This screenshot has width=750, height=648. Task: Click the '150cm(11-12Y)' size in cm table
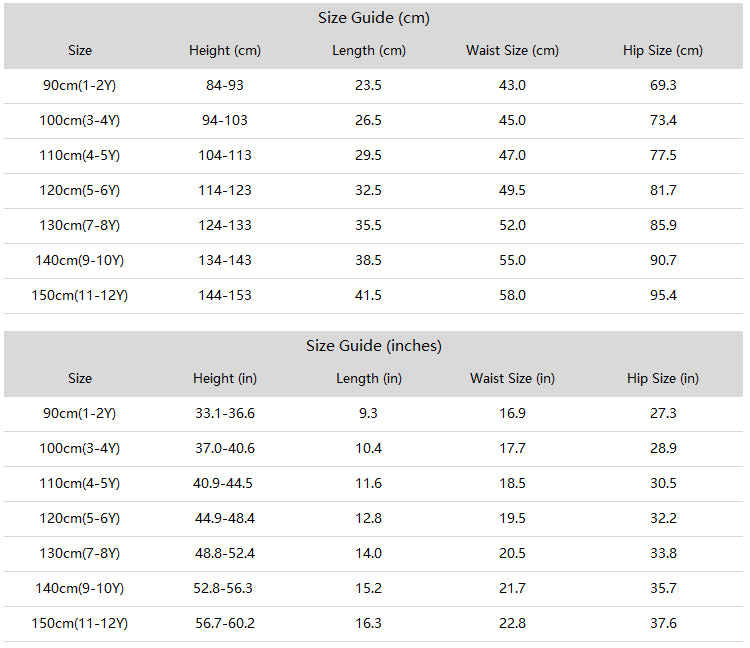79,296
